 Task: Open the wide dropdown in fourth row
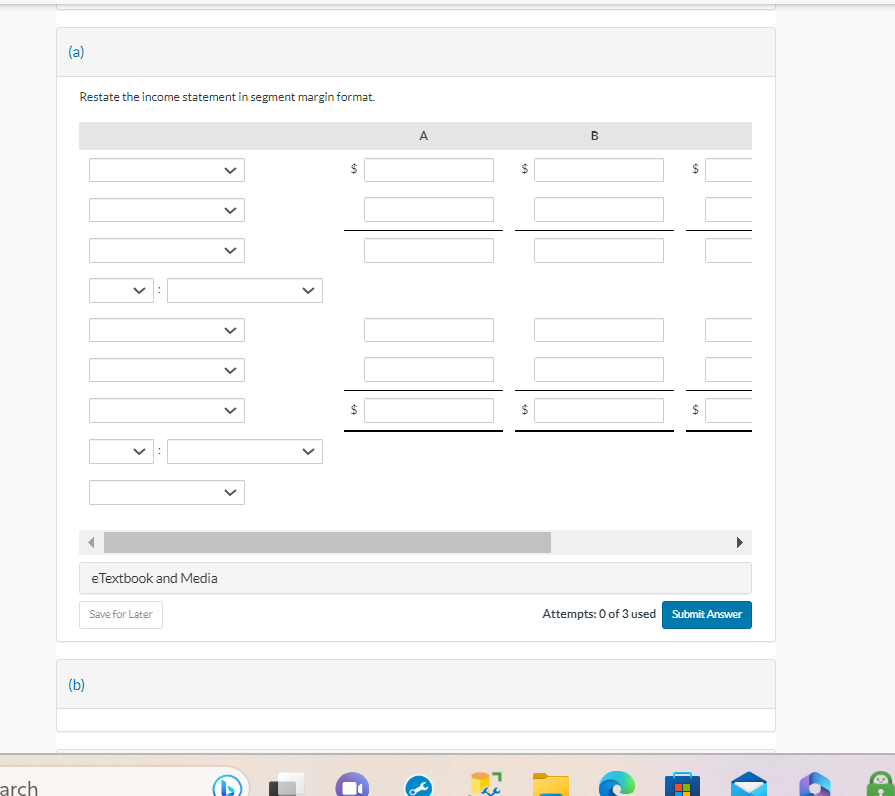[x=245, y=290]
